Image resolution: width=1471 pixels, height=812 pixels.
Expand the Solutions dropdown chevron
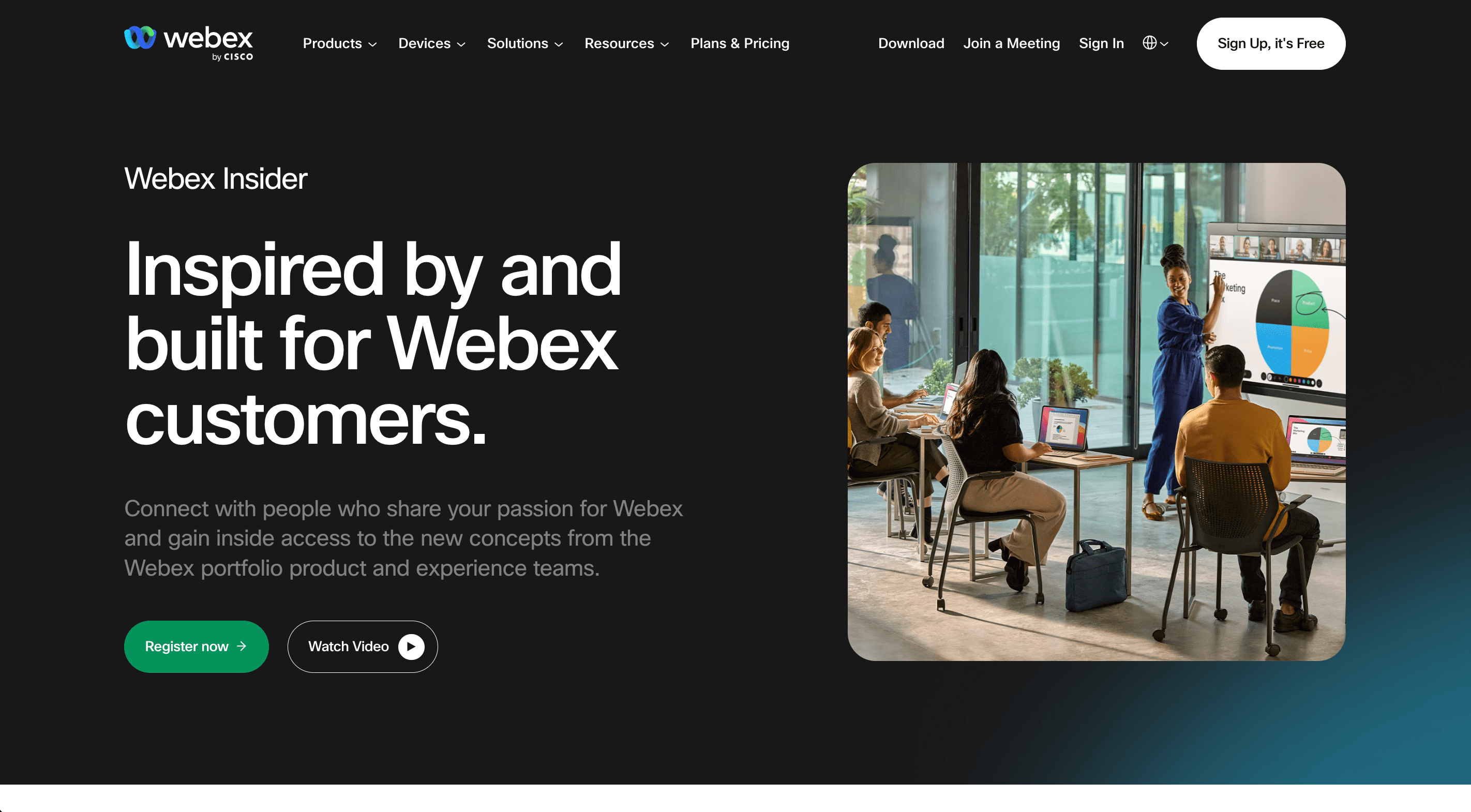pos(559,44)
